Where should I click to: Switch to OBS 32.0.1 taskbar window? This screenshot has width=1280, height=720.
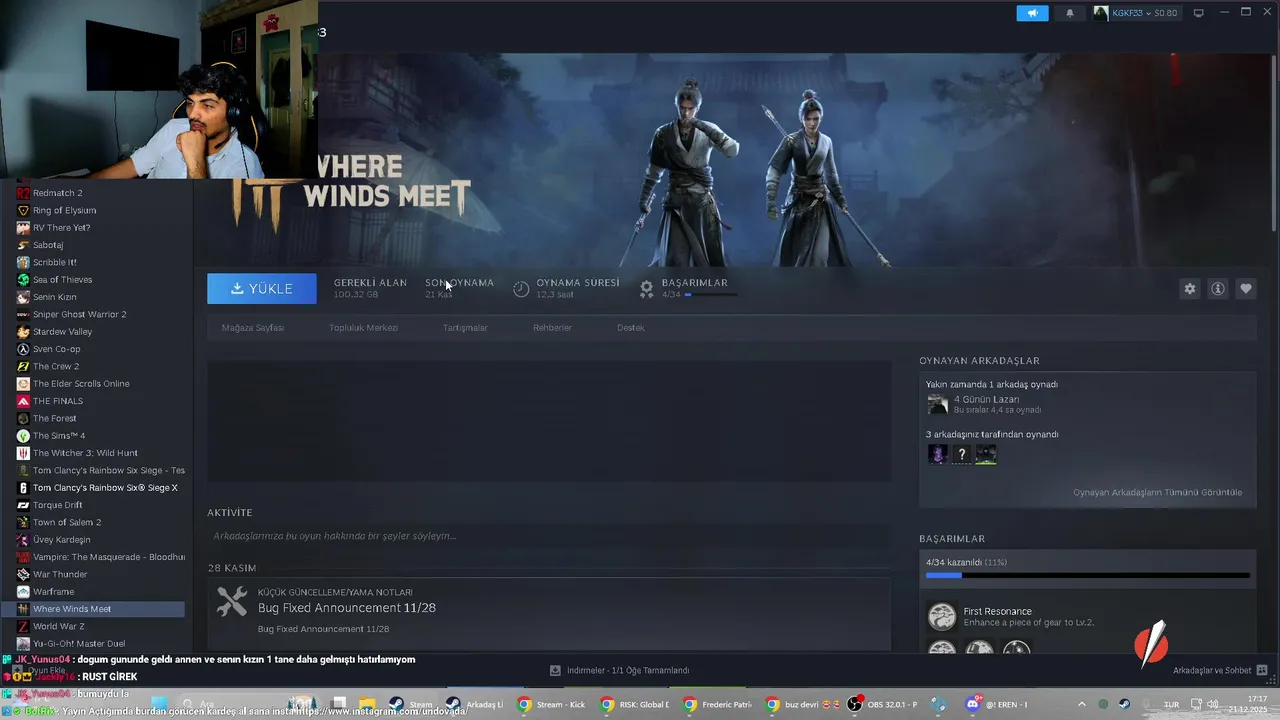(882, 704)
